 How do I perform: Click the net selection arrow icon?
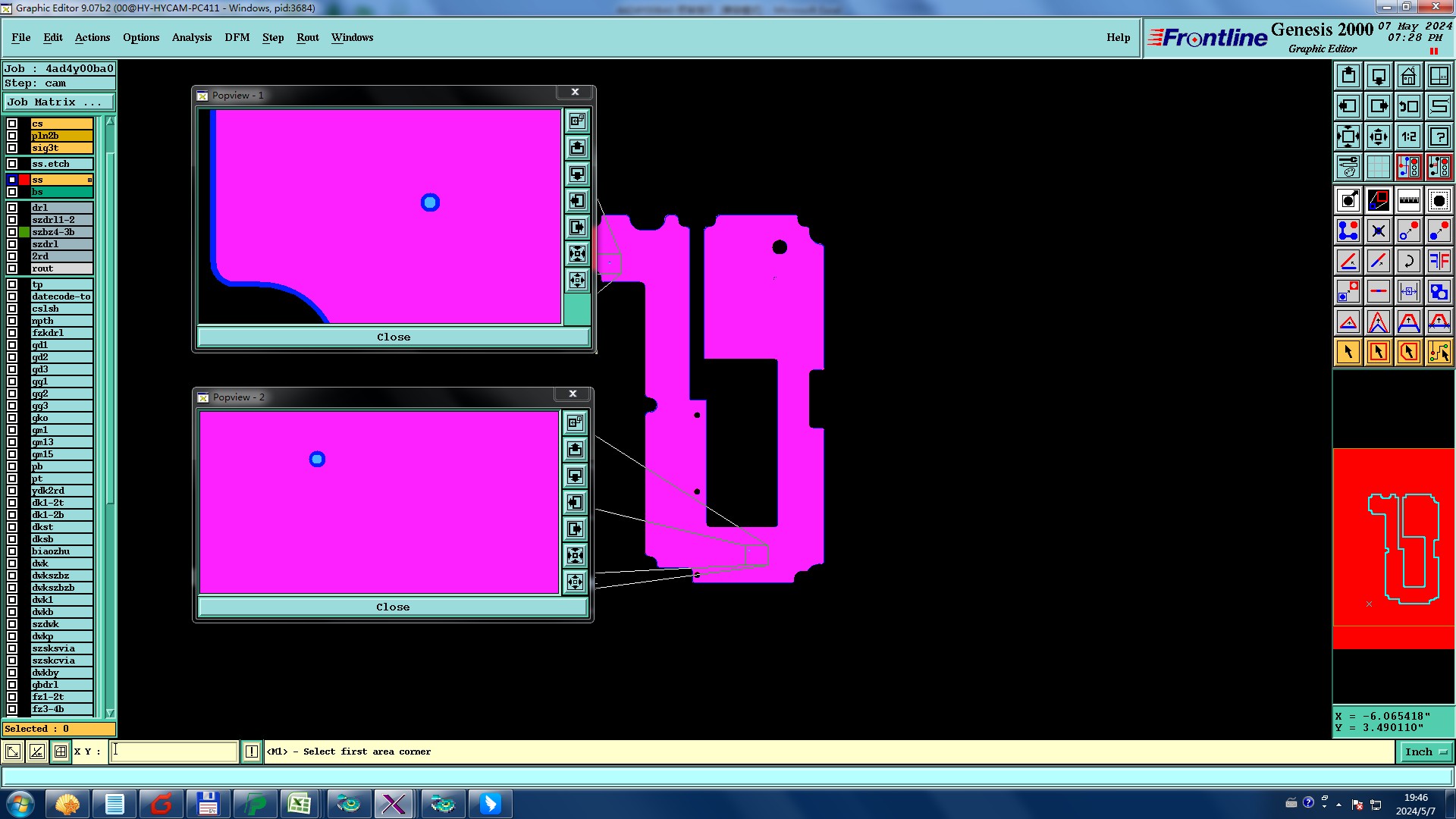click(1439, 352)
